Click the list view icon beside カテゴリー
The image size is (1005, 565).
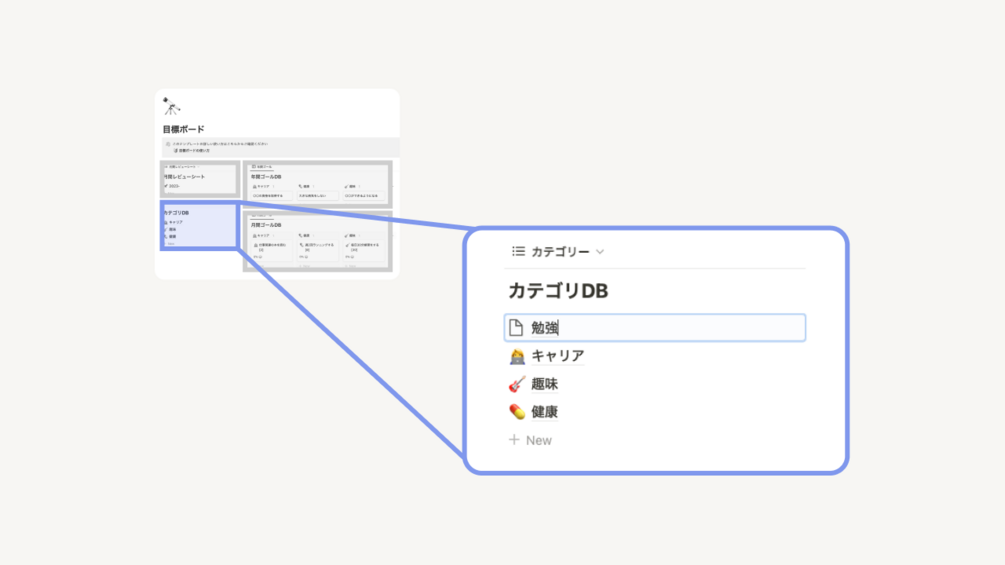pyautogui.click(x=518, y=252)
